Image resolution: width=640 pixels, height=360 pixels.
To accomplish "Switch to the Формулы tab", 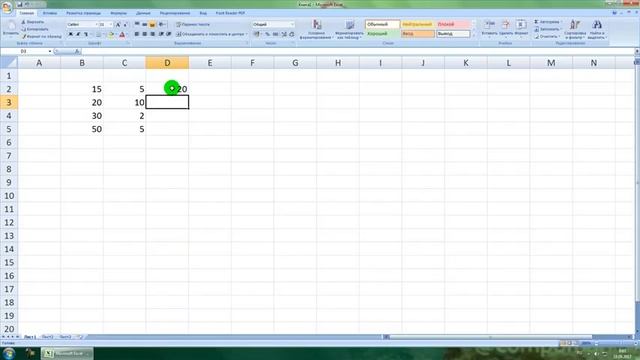I will (x=118, y=13).
